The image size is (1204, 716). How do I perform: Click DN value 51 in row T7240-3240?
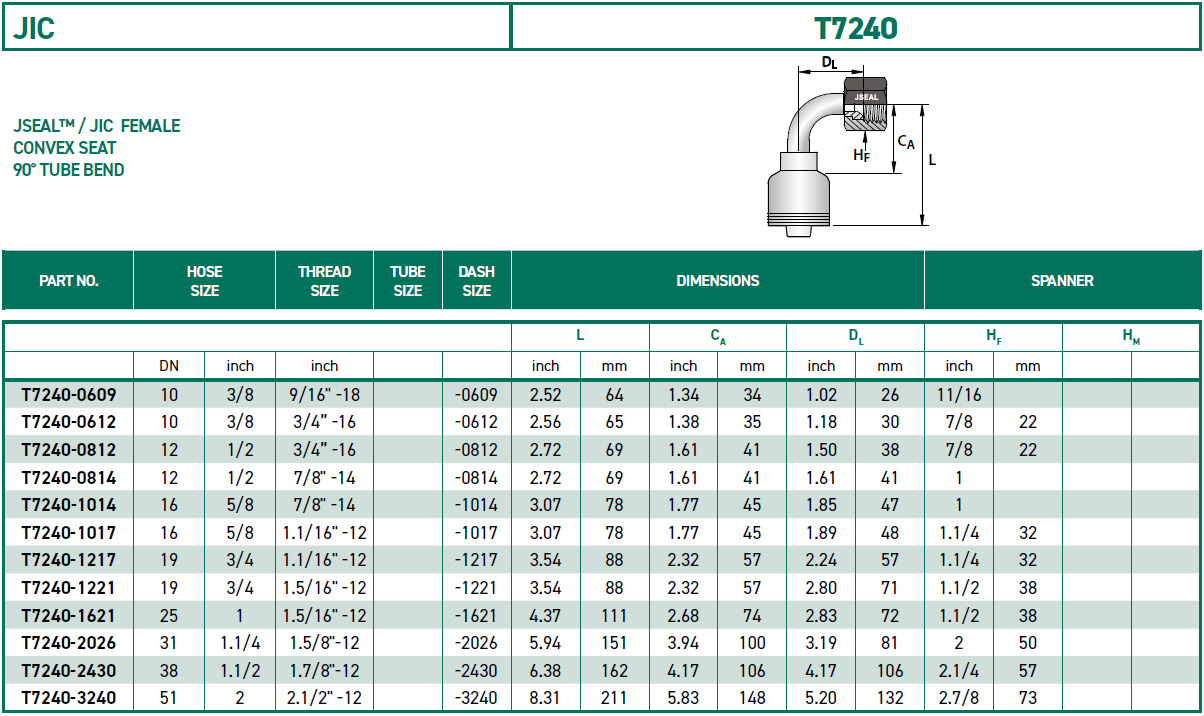(x=169, y=698)
